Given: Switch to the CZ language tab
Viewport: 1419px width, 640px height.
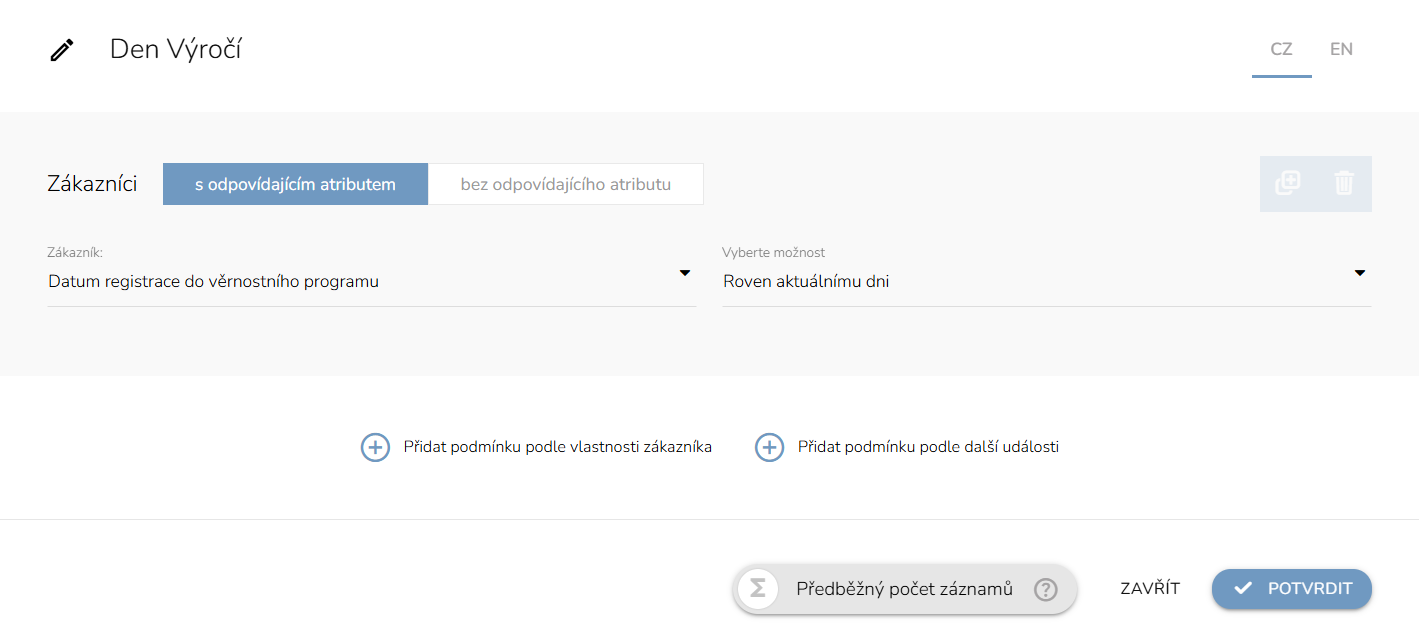Looking at the screenshot, I should click(x=1281, y=49).
